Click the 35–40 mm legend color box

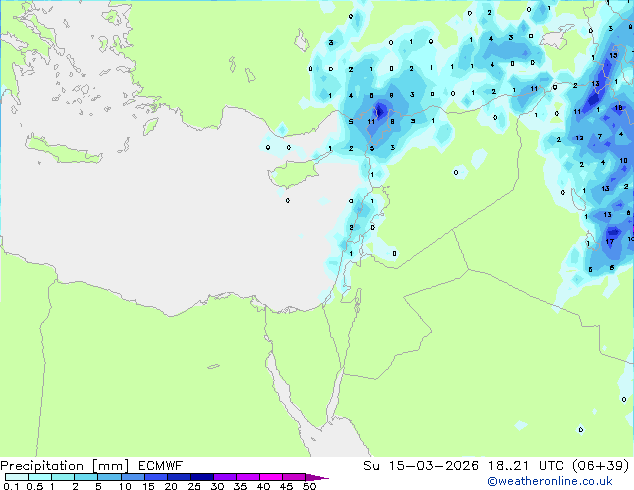(248, 477)
